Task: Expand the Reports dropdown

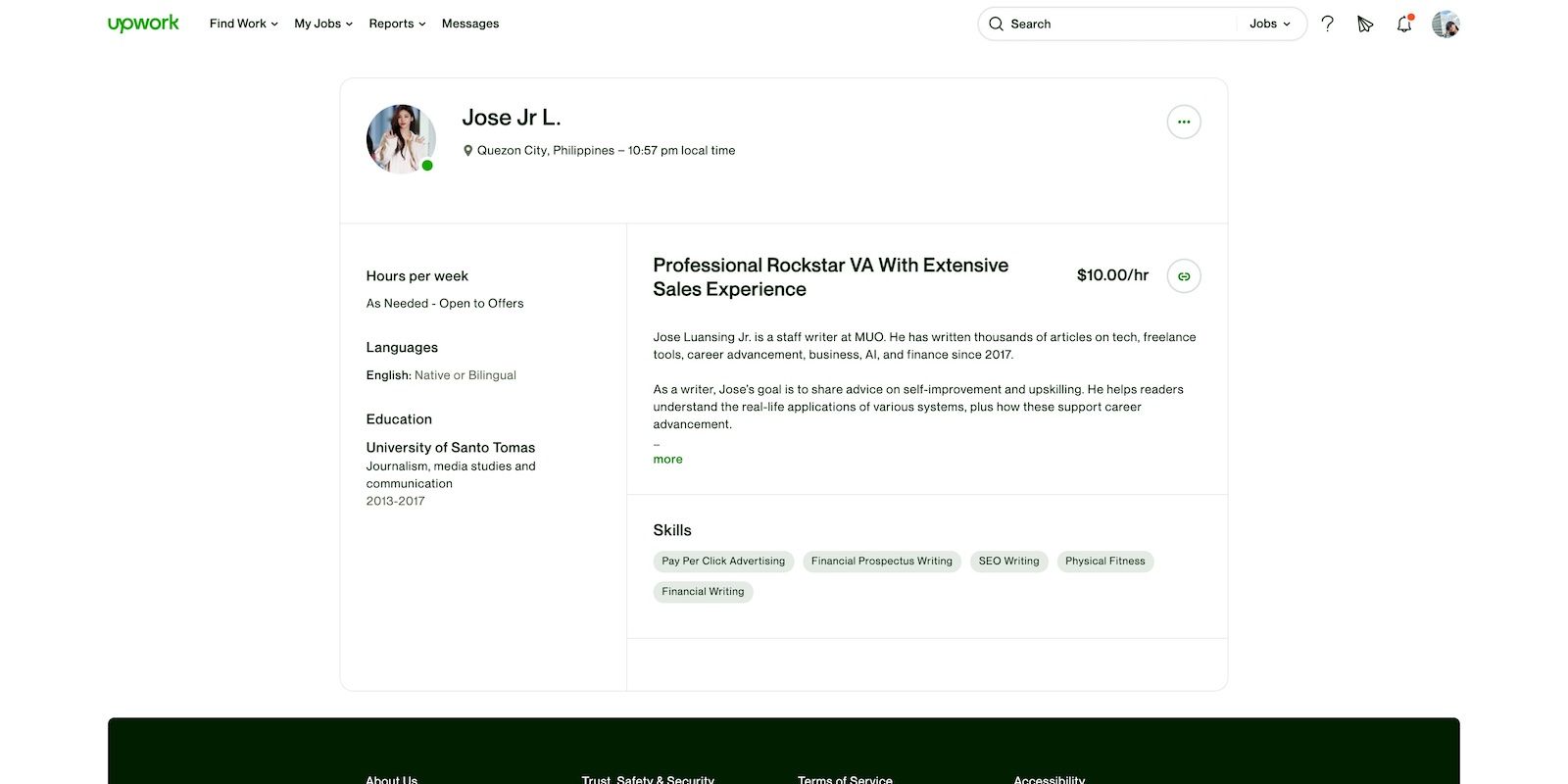Action: point(396,24)
